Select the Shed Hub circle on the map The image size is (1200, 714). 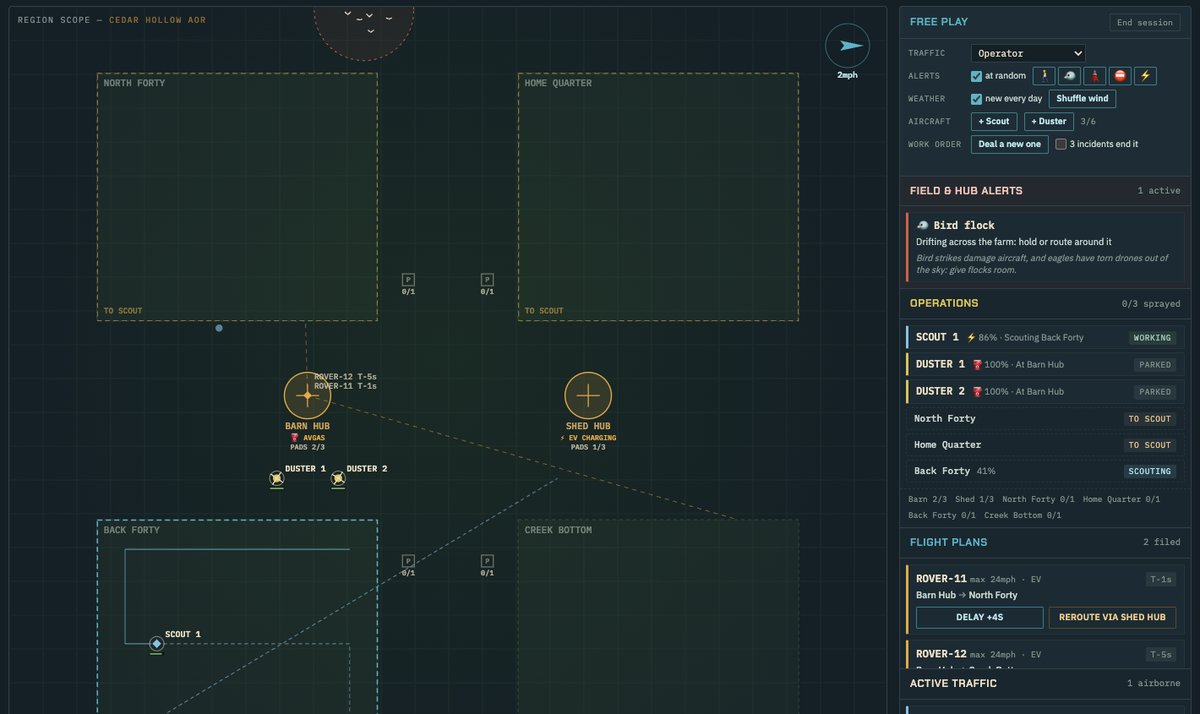(588, 396)
